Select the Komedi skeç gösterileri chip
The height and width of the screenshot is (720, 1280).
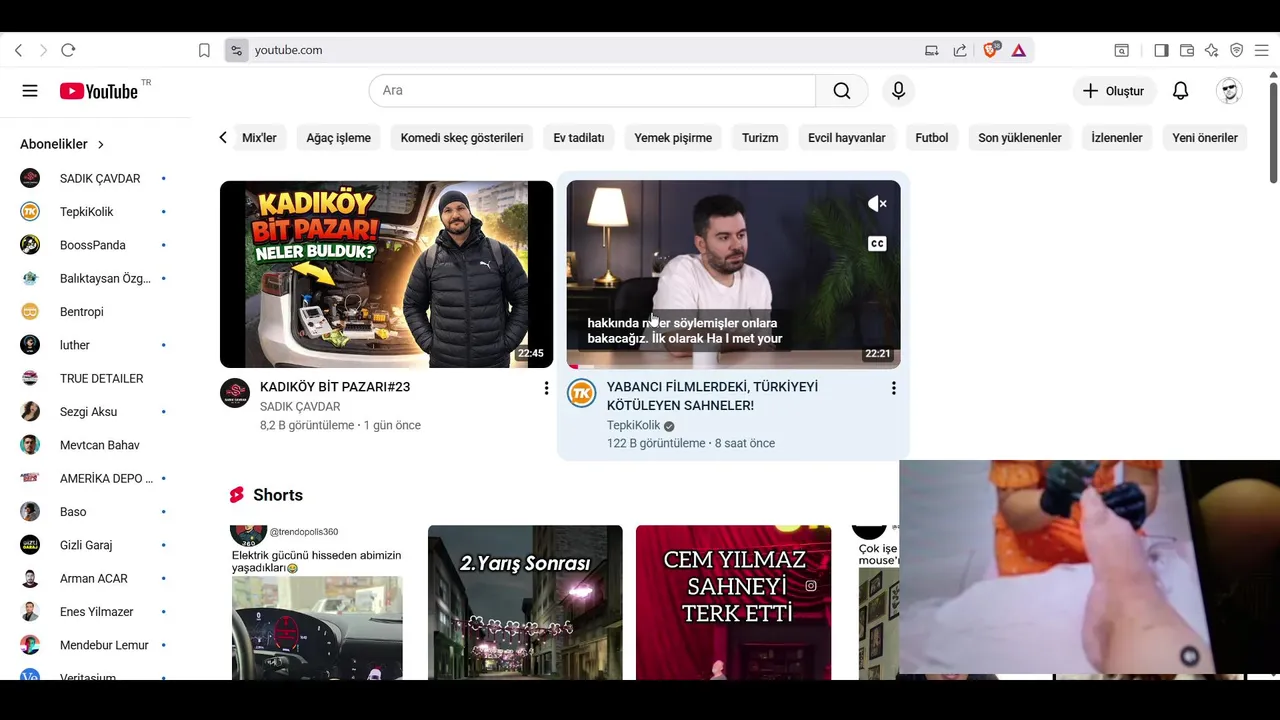click(x=462, y=138)
